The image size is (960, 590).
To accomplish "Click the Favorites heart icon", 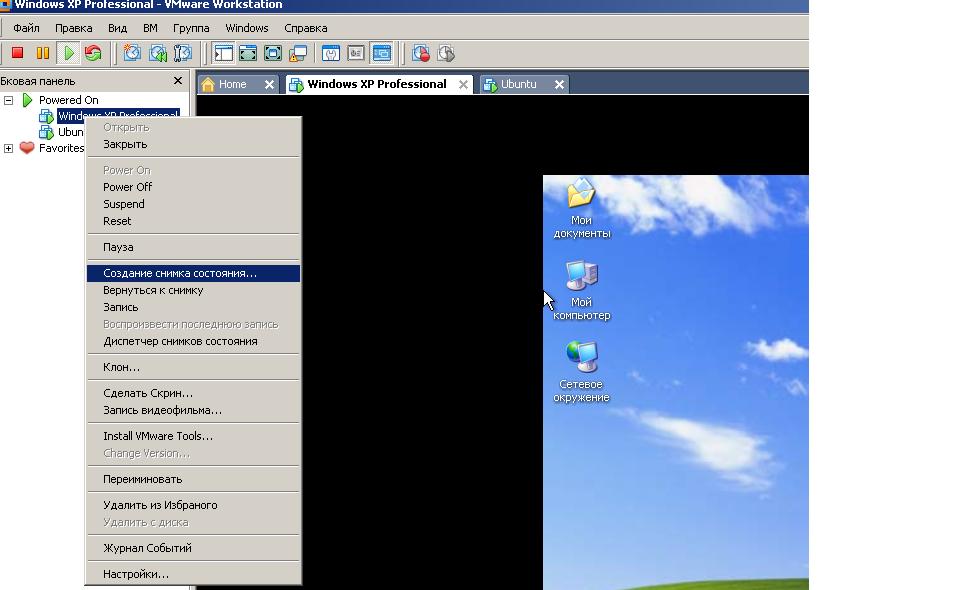I will [x=27, y=148].
